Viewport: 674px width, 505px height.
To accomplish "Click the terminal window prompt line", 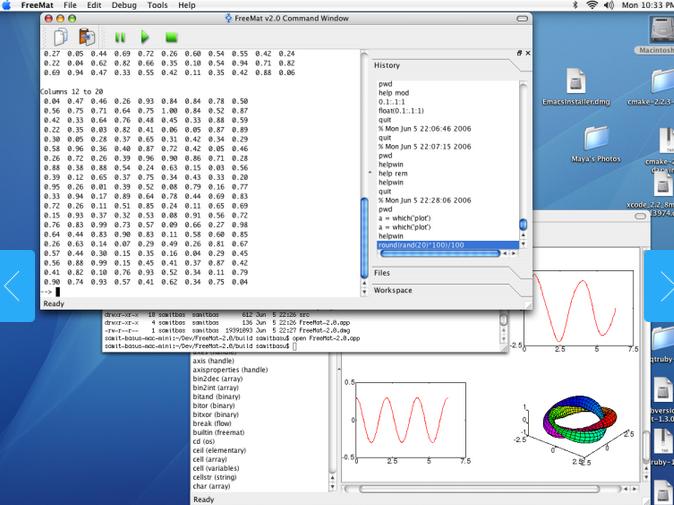I will point(200,346).
